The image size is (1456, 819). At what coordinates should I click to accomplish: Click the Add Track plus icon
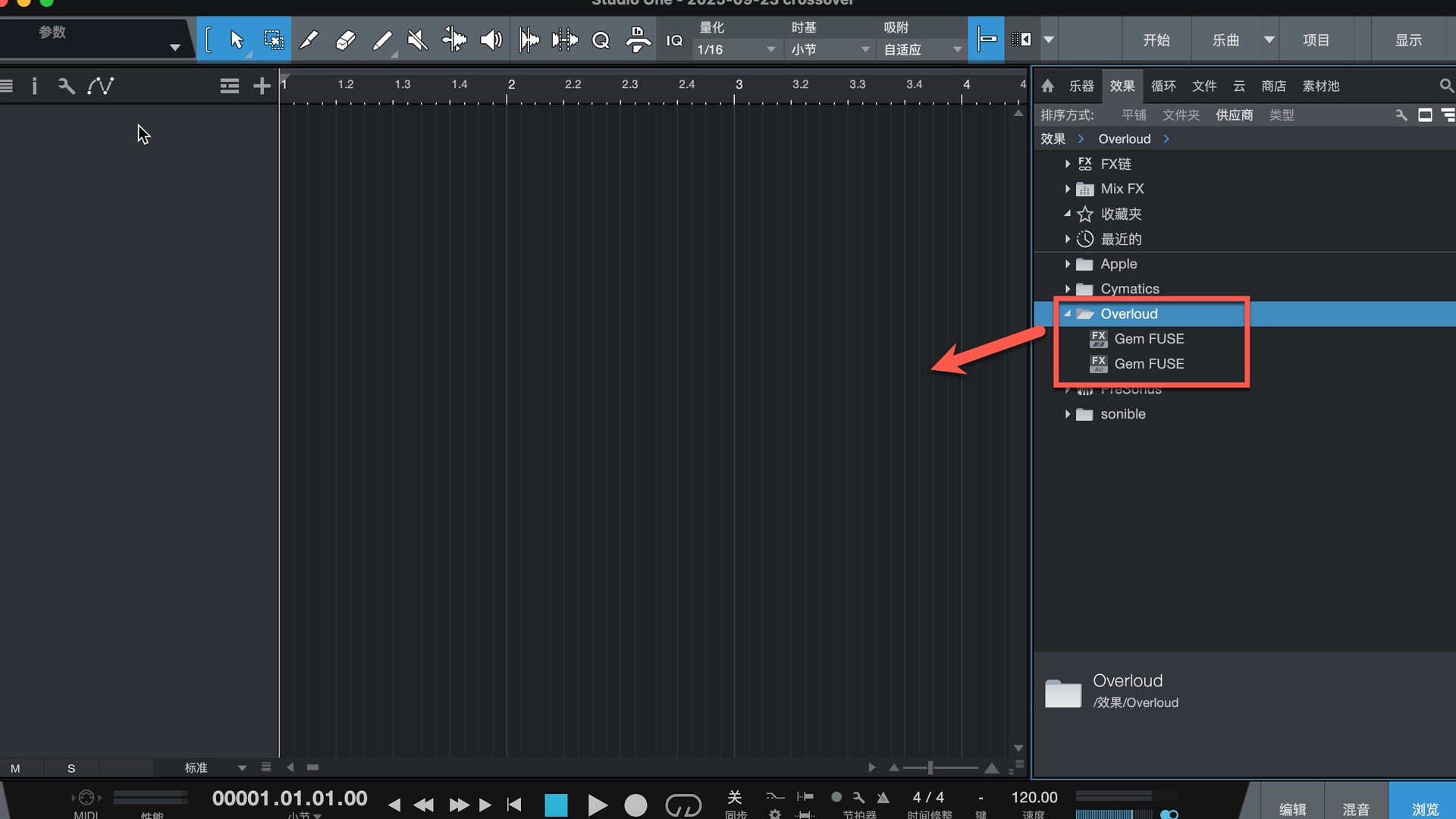[x=262, y=86]
